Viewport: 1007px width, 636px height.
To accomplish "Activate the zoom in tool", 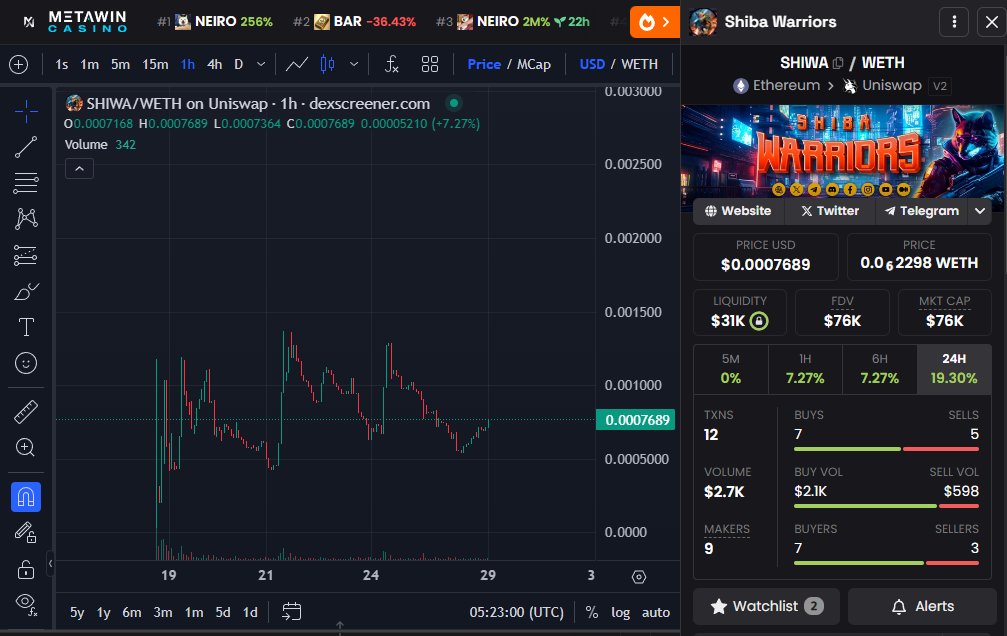I will coord(26,448).
